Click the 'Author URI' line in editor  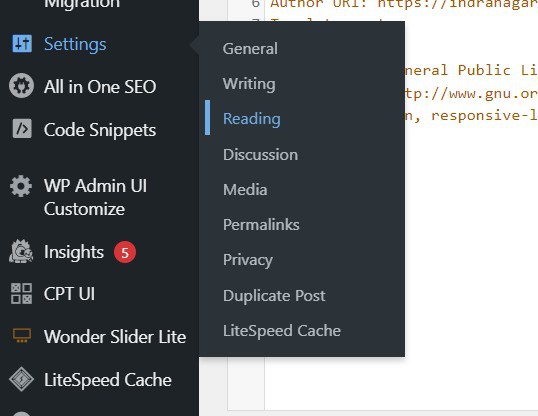tap(404, 4)
